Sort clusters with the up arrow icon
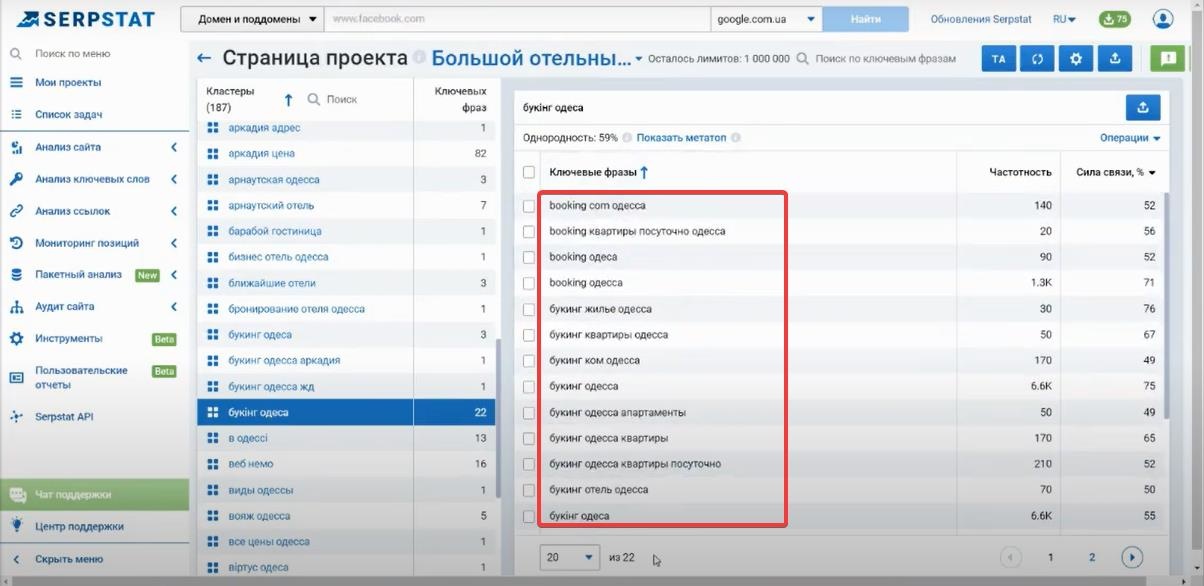The height and width of the screenshot is (586, 1204). 289,100
